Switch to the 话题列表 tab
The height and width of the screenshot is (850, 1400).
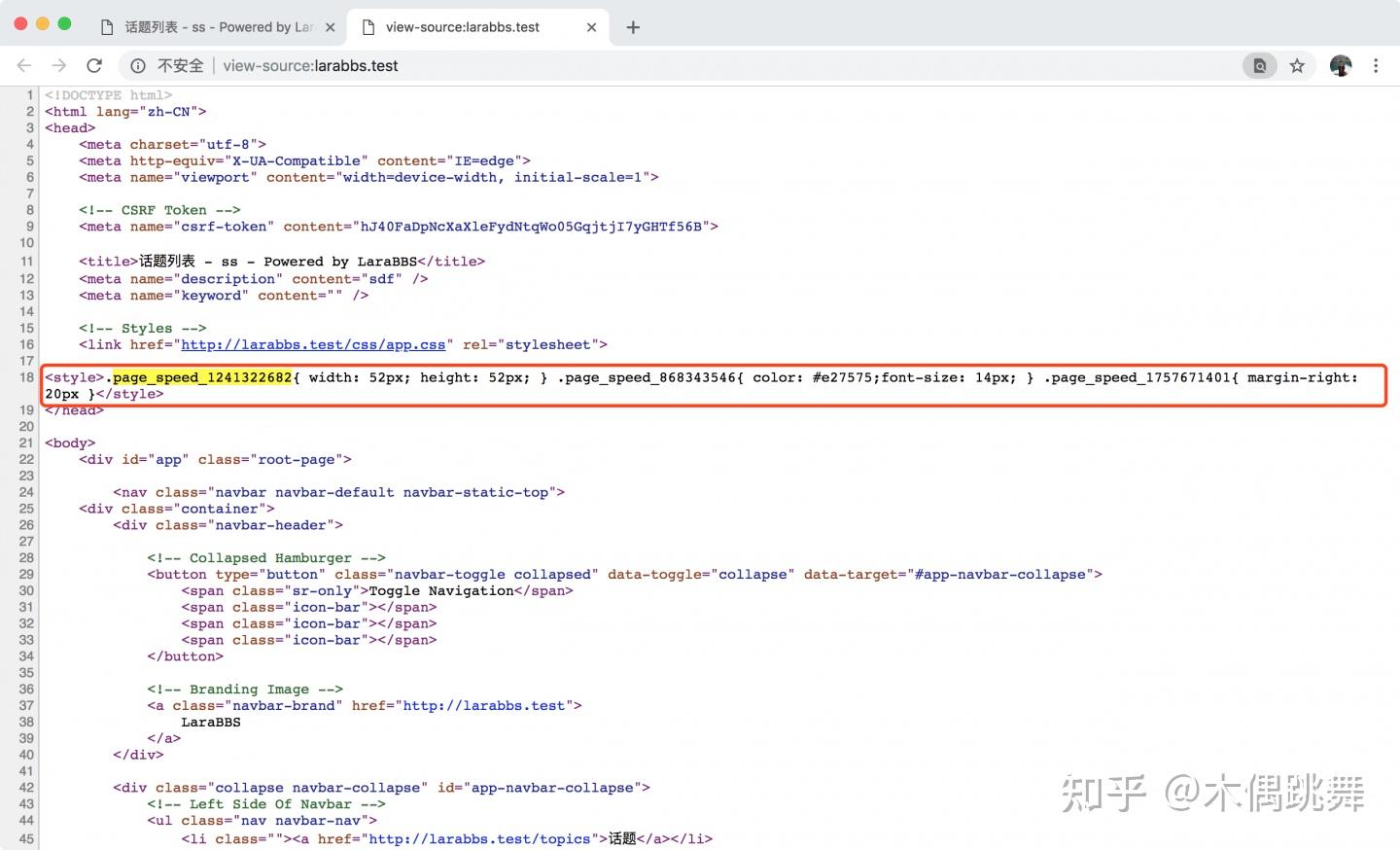tap(204, 27)
